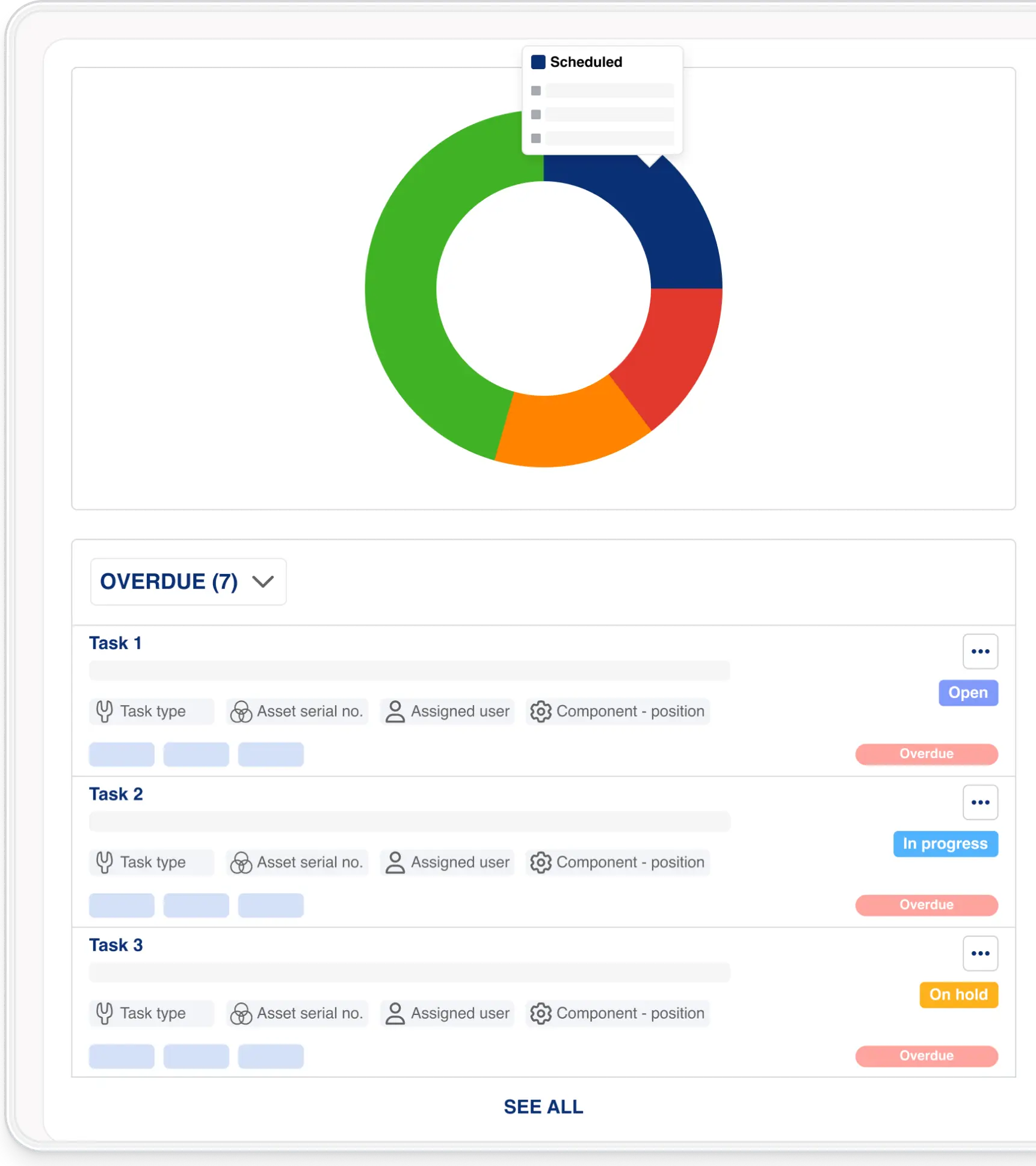Click the In progress status on Task 2
The width and height of the screenshot is (1036, 1166).
click(945, 844)
